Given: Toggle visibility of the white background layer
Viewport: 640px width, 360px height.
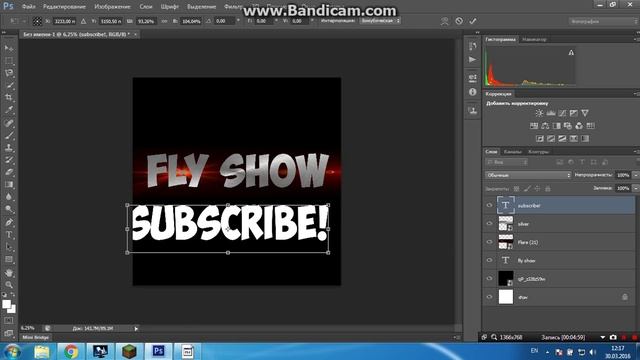Looking at the screenshot, I should click(x=489, y=297).
